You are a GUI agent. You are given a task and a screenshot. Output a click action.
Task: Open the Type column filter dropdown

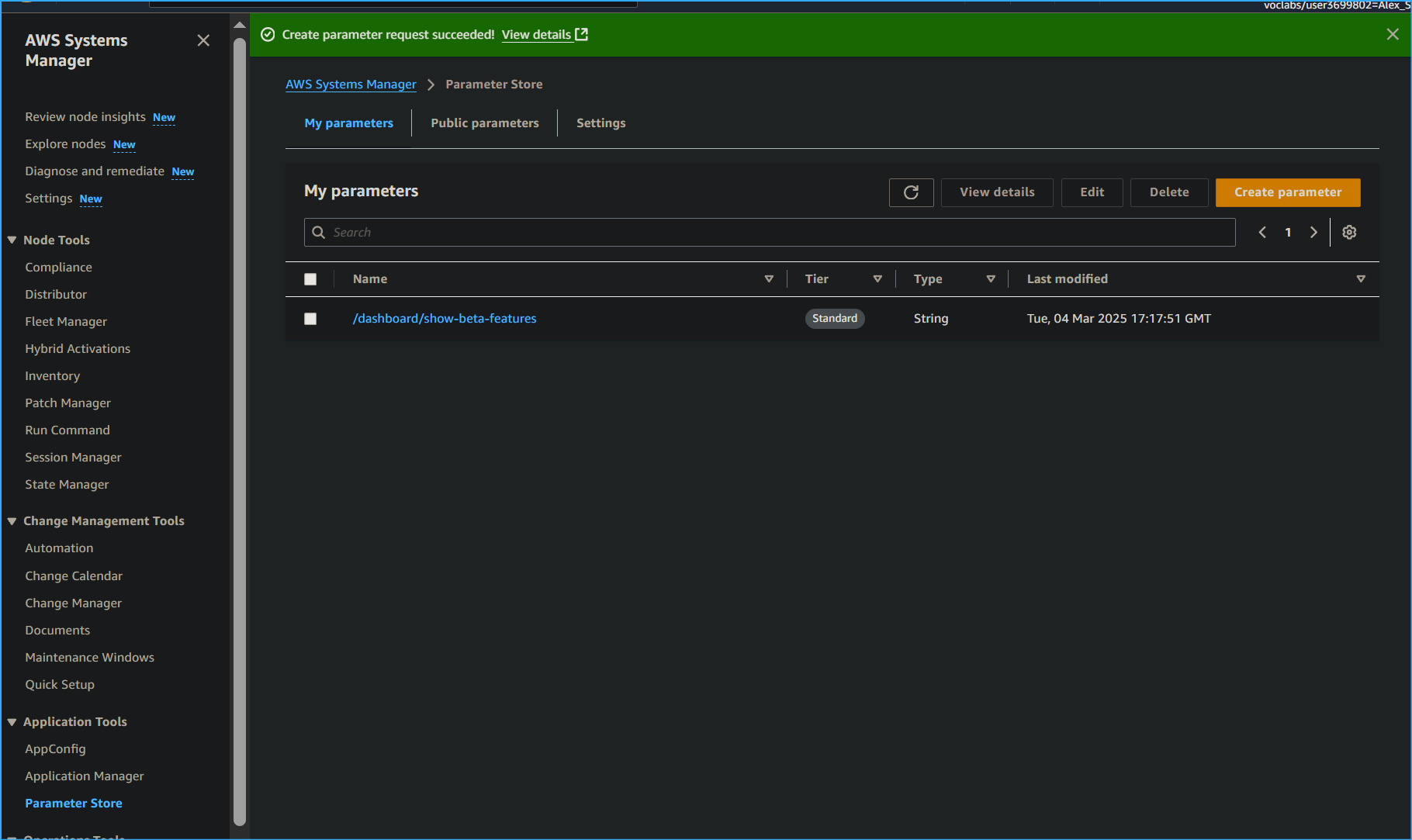[x=991, y=278]
